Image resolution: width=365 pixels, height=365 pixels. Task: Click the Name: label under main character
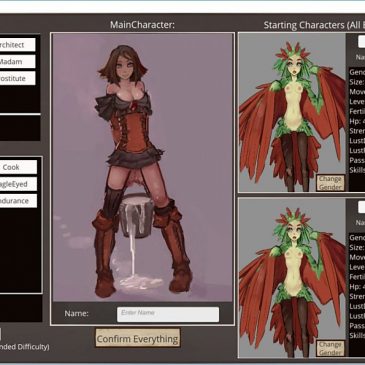tap(76, 314)
